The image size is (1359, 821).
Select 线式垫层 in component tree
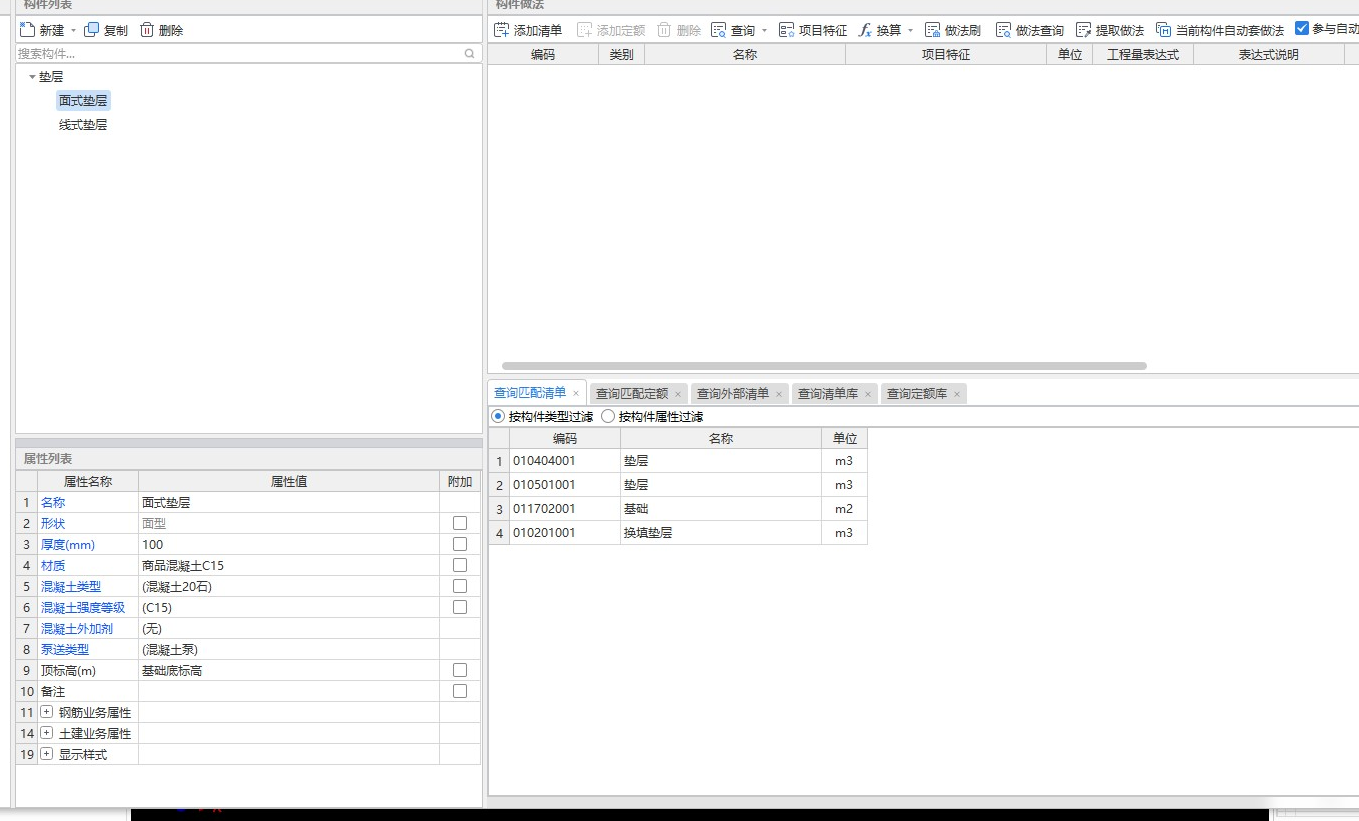[x=83, y=125]
